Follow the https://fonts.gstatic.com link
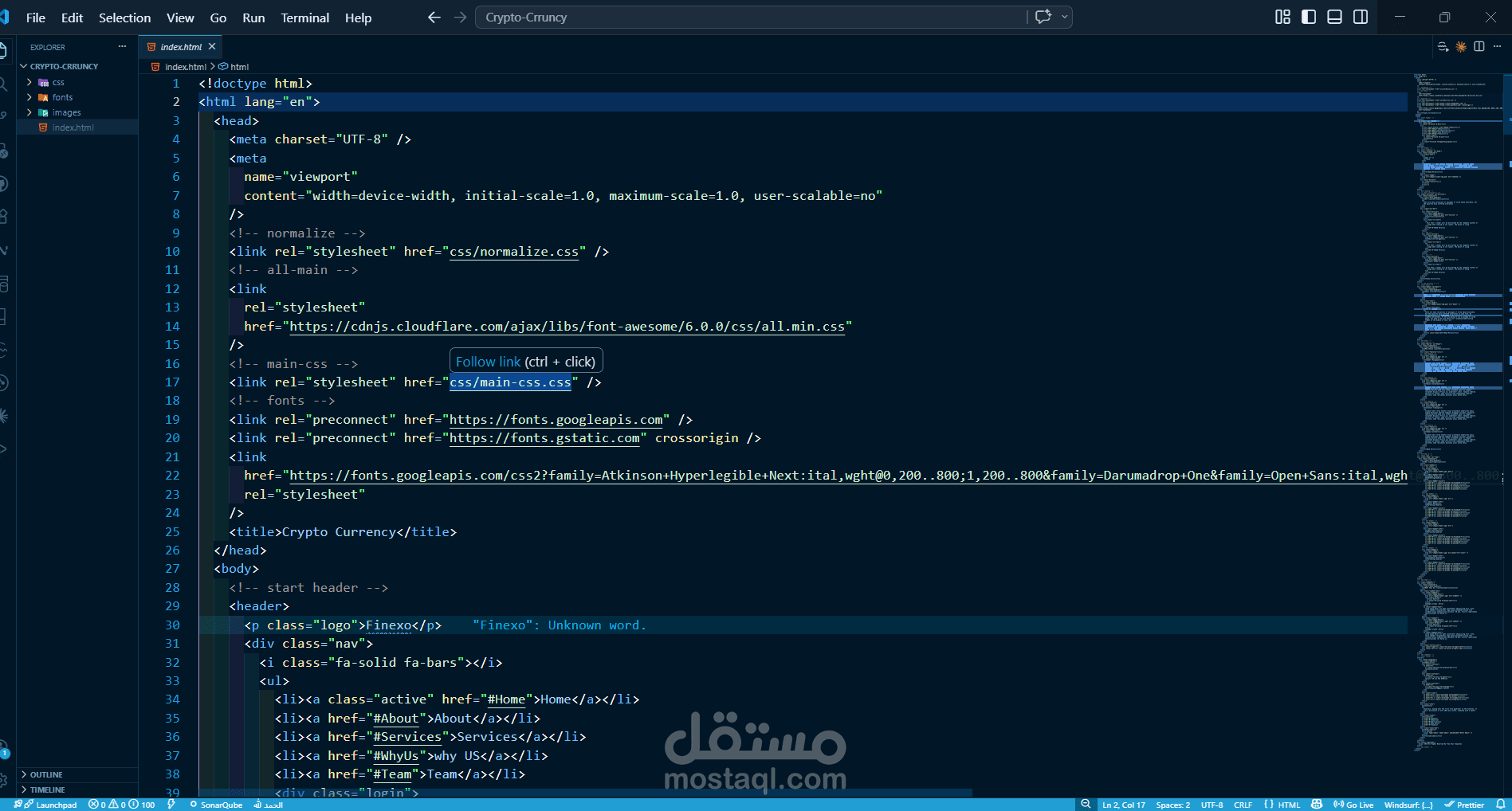The height and width of the screenshot is (811, 1512). [x=544, y=438]
